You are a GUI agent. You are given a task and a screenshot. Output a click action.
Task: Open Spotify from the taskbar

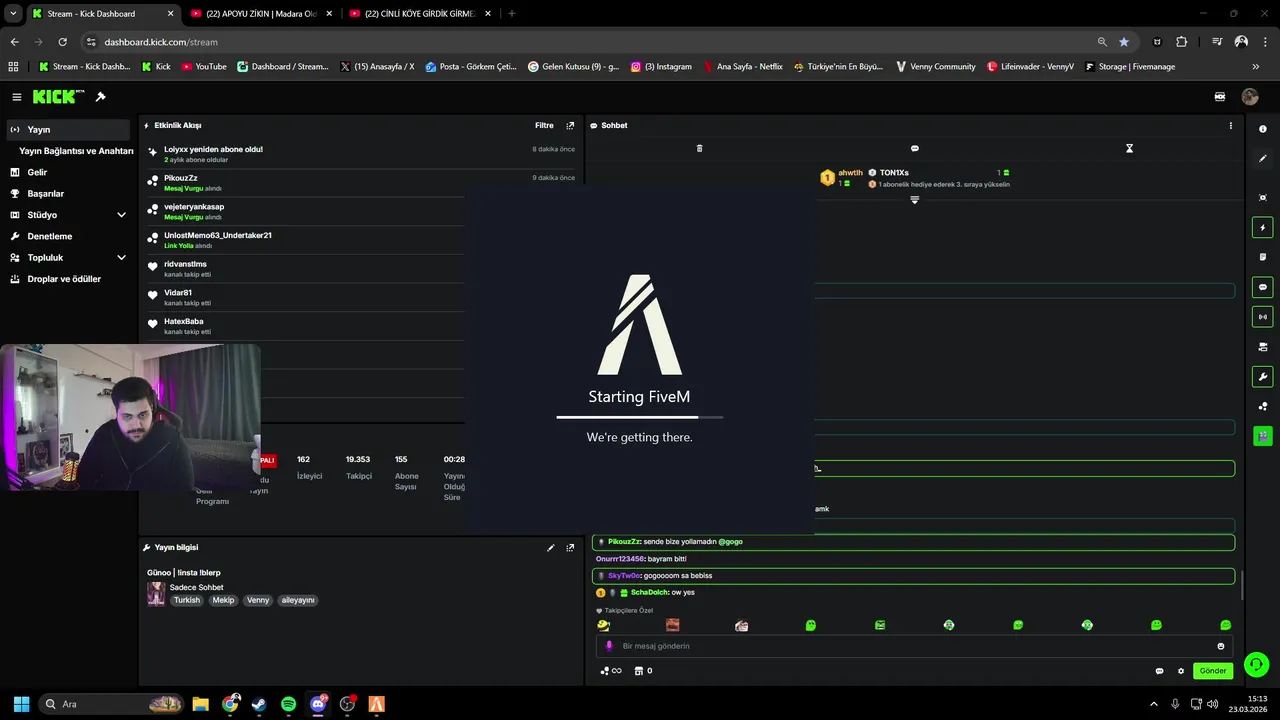tap(289, 704)
